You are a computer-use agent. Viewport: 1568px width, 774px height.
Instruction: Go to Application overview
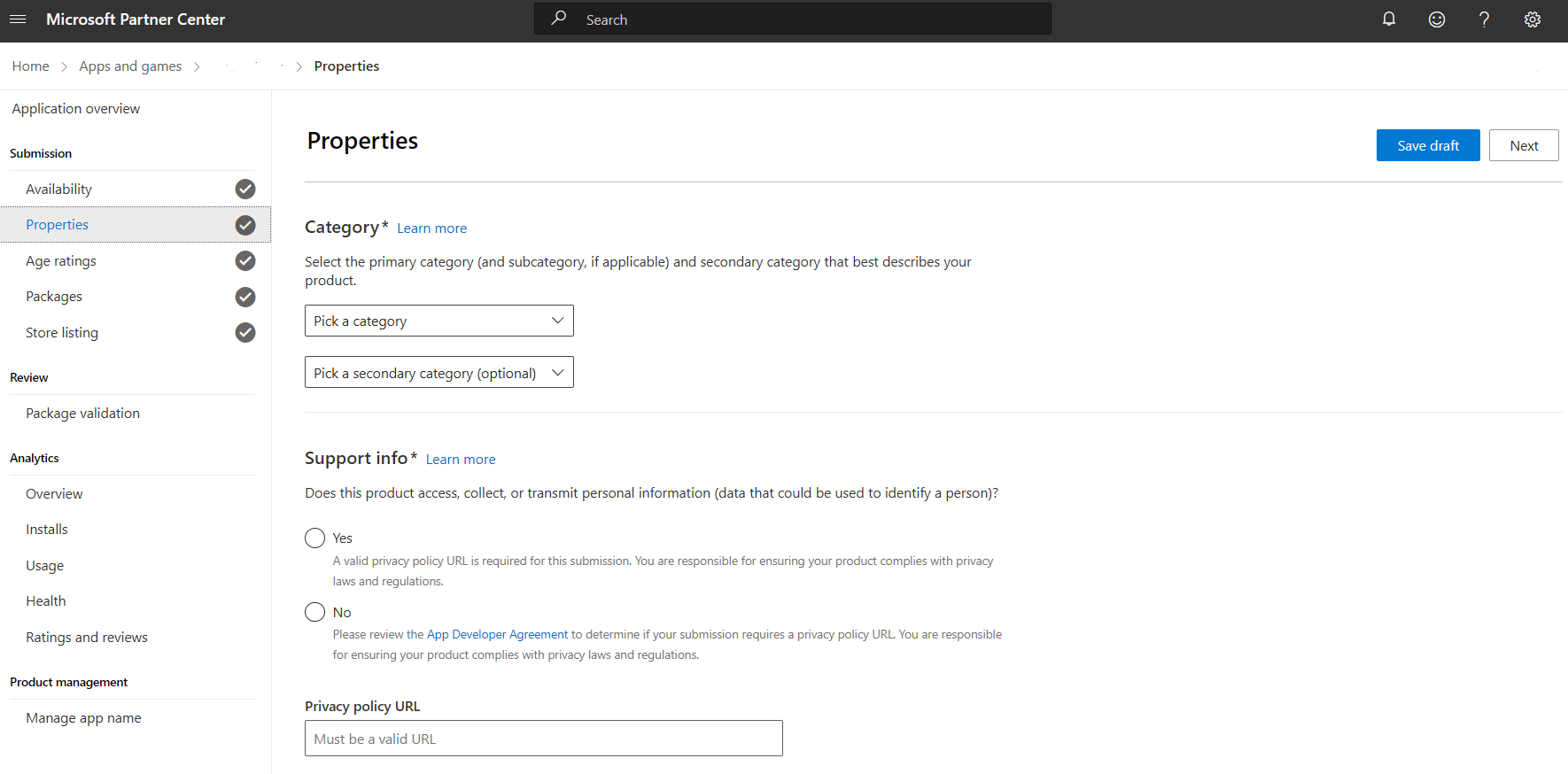point(76,108)
